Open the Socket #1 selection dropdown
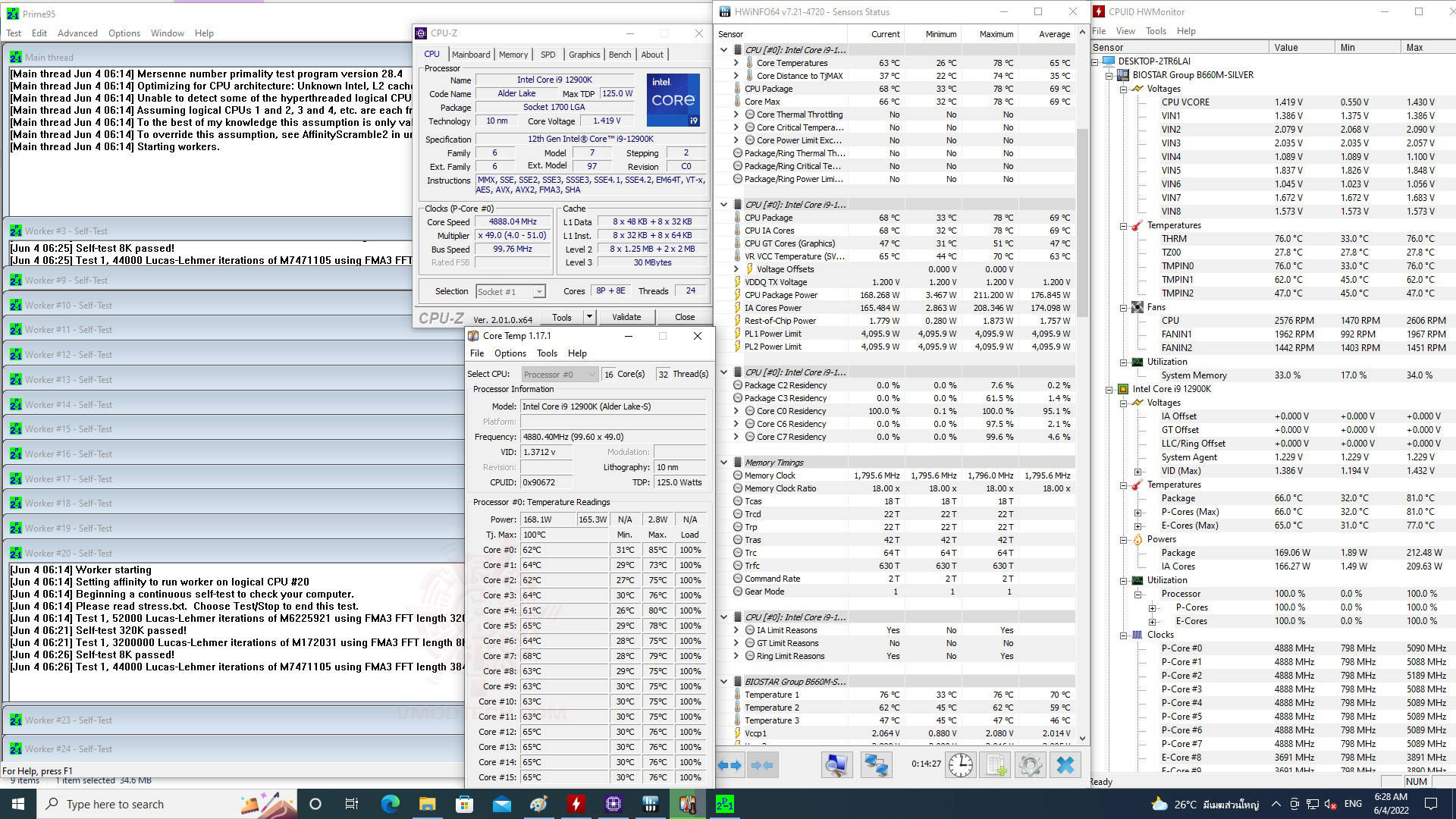Viewport: 1456px width, 819px height. (538, 292)
